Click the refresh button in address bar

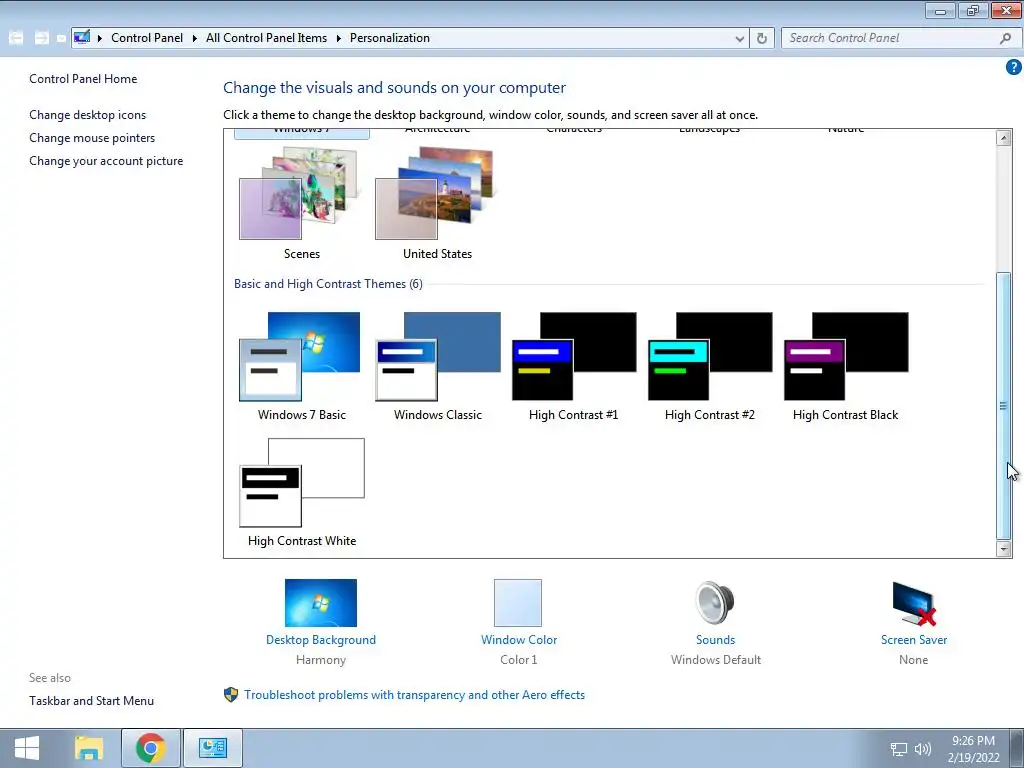761,38
